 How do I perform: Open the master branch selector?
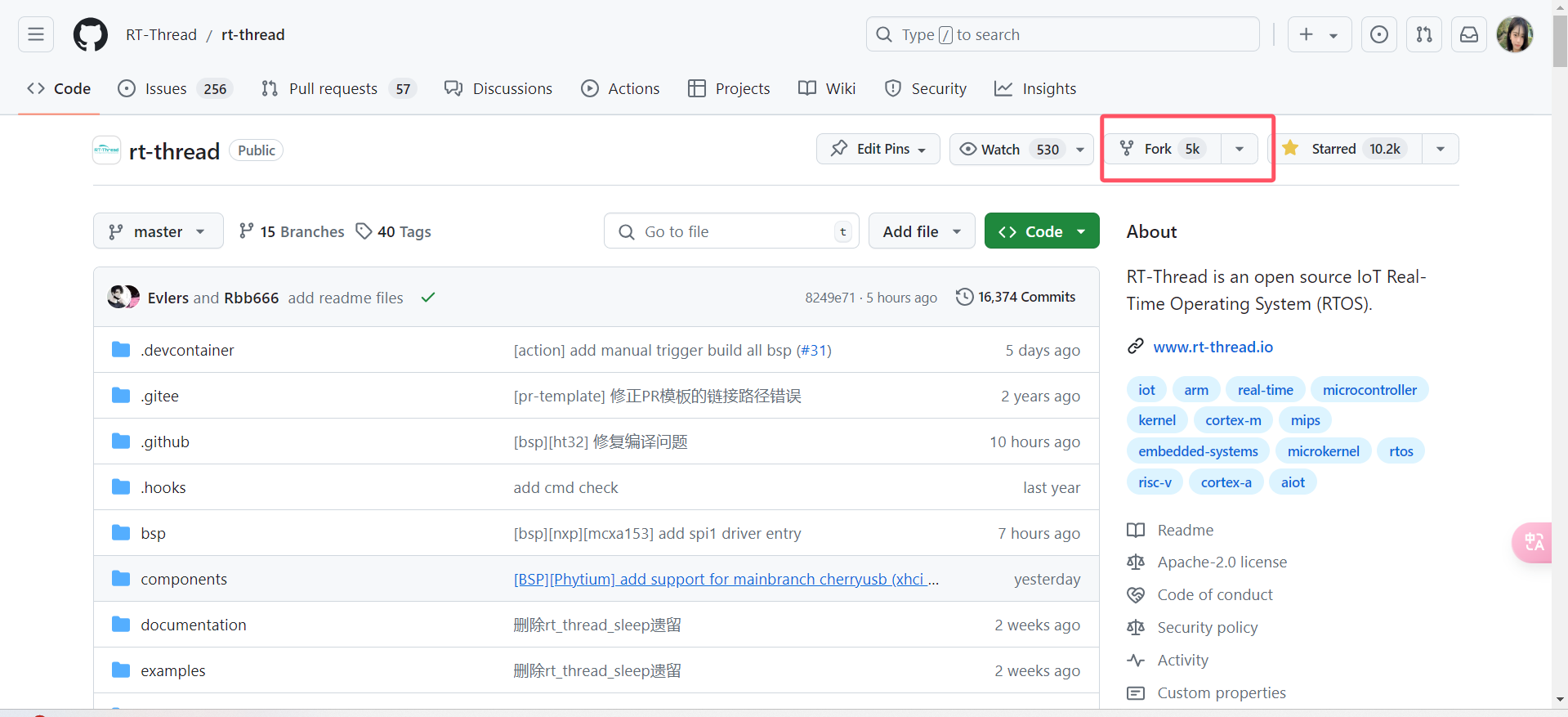click(x=159, y=231)
